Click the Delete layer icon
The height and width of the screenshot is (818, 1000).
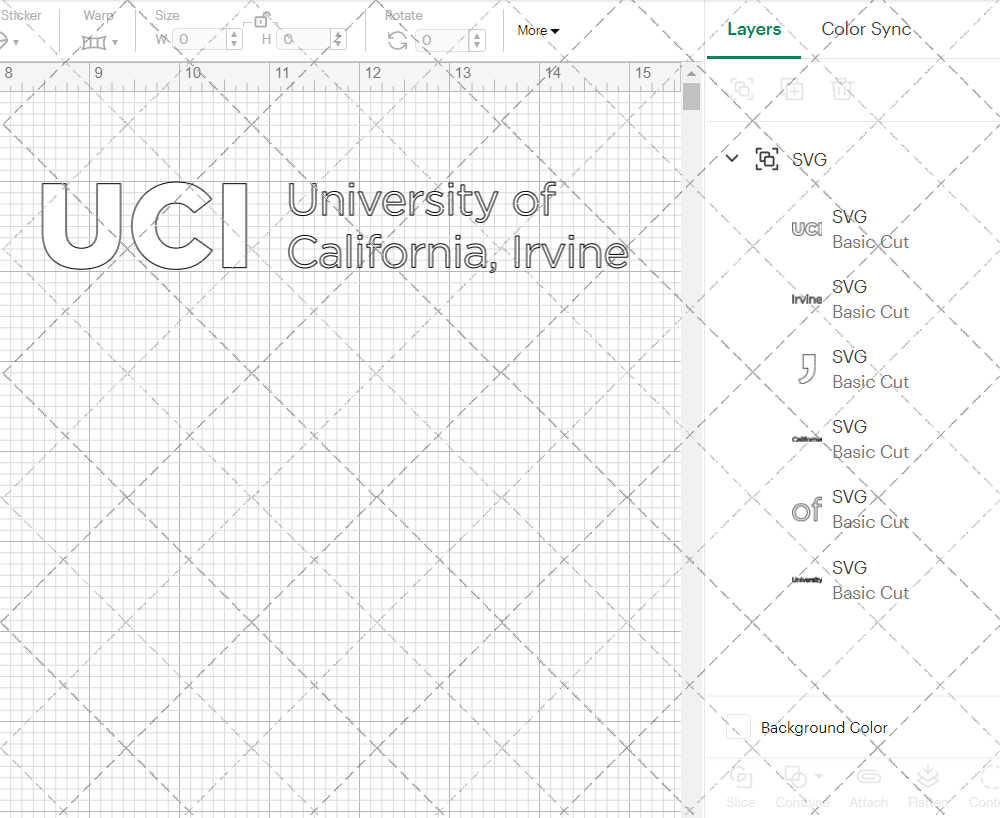[843, 89]
